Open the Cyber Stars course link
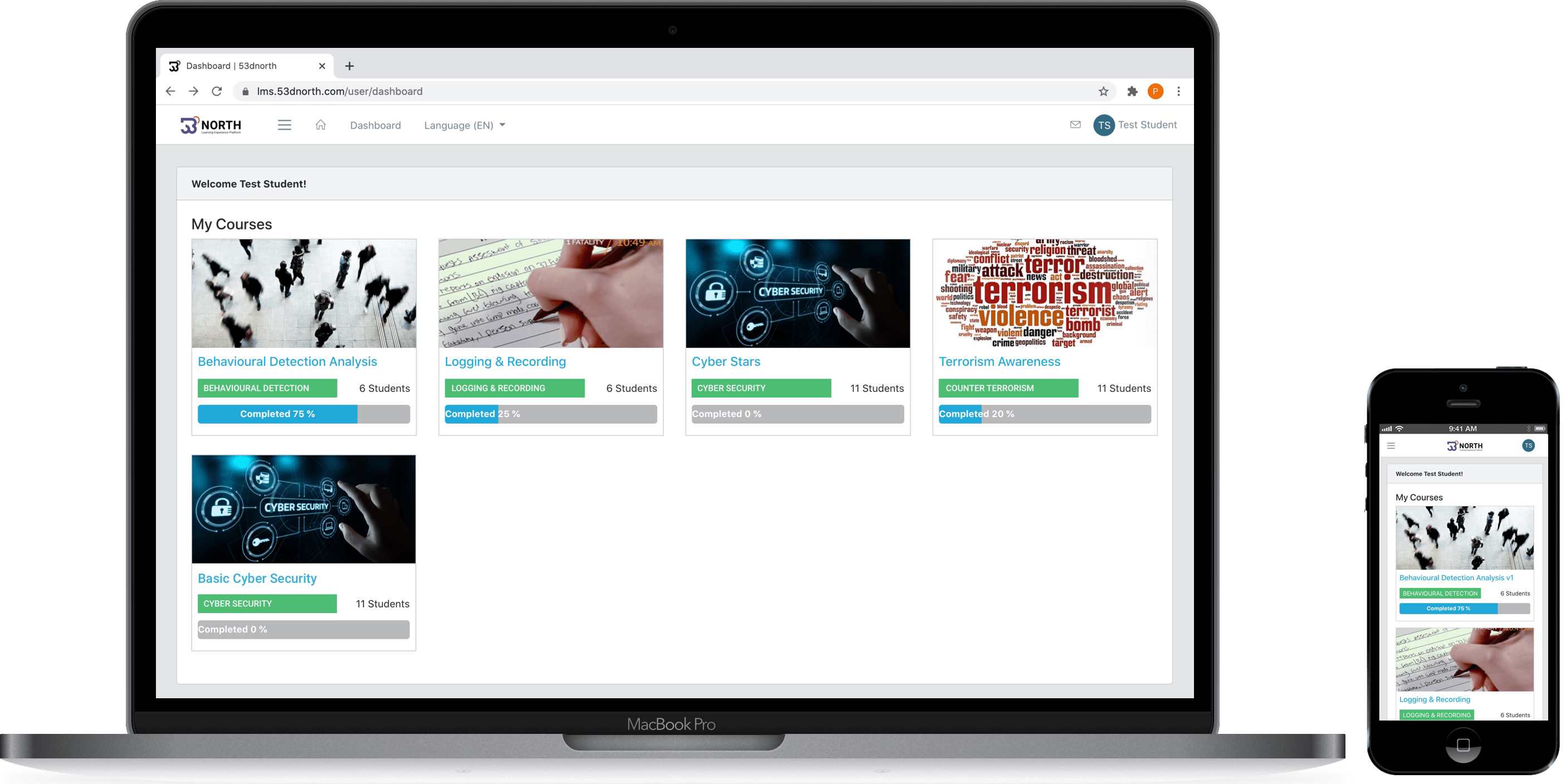1566x784 pixels. point(725,361)
